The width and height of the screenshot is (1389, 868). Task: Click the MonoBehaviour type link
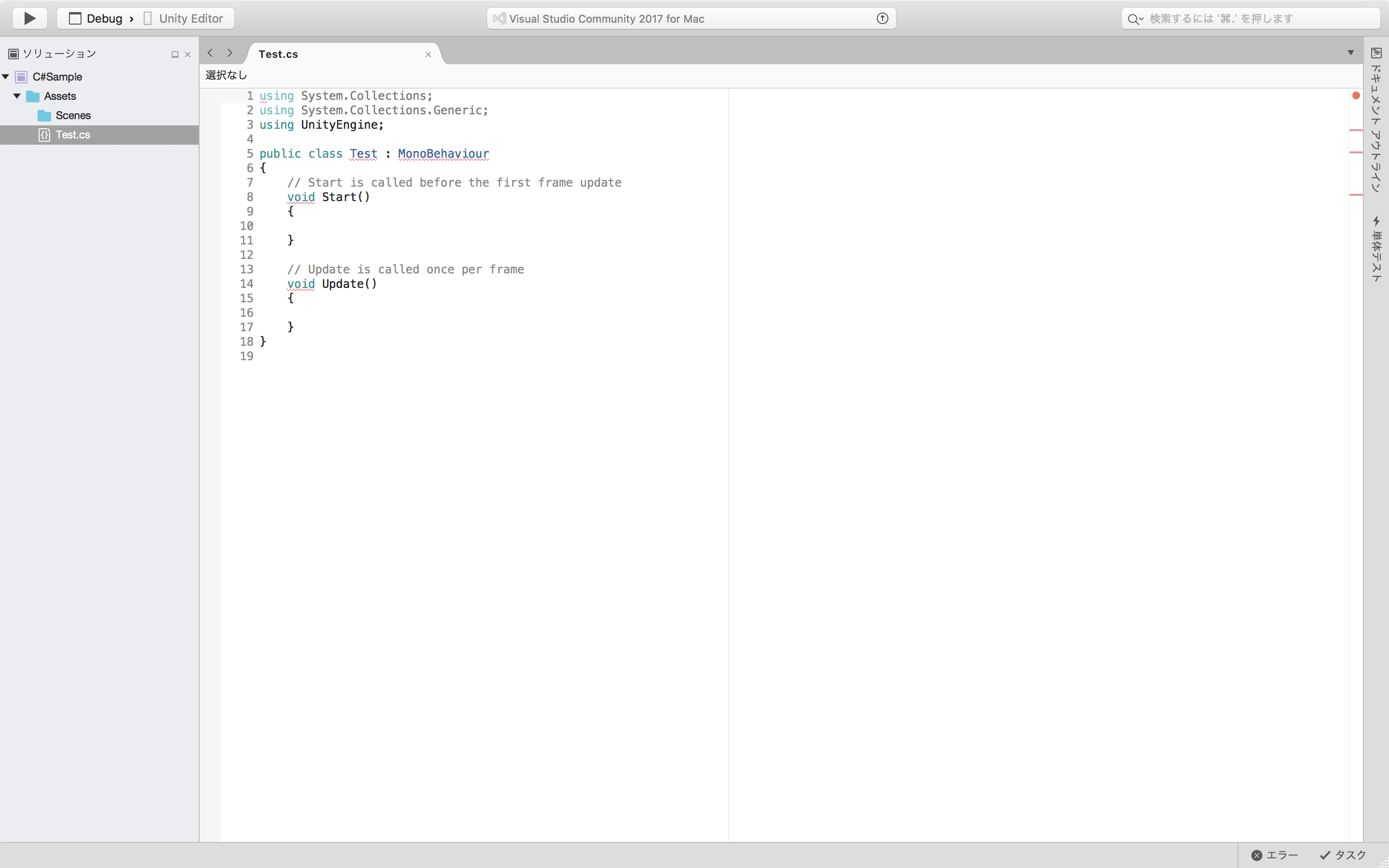tap(443, 154)
